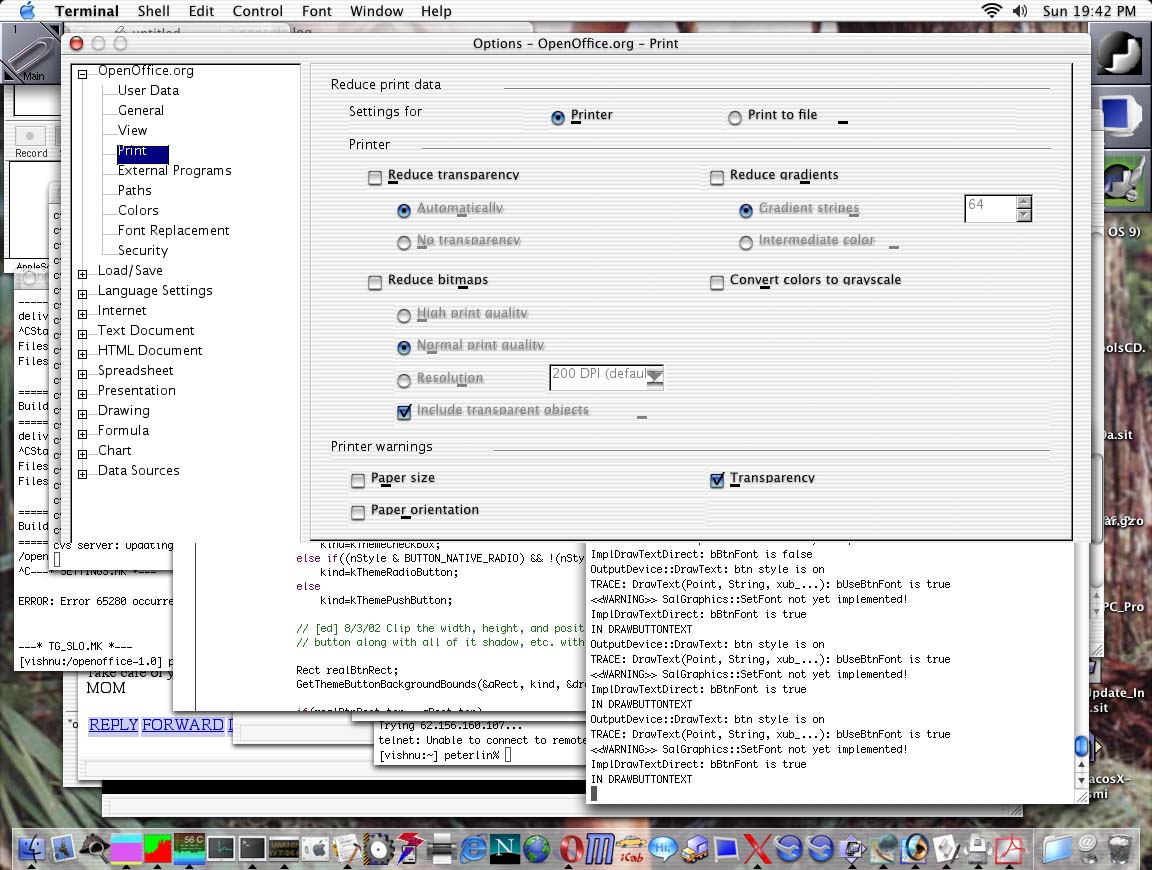Decrease gradient stripes stepper value

(x=1024, y=215)
